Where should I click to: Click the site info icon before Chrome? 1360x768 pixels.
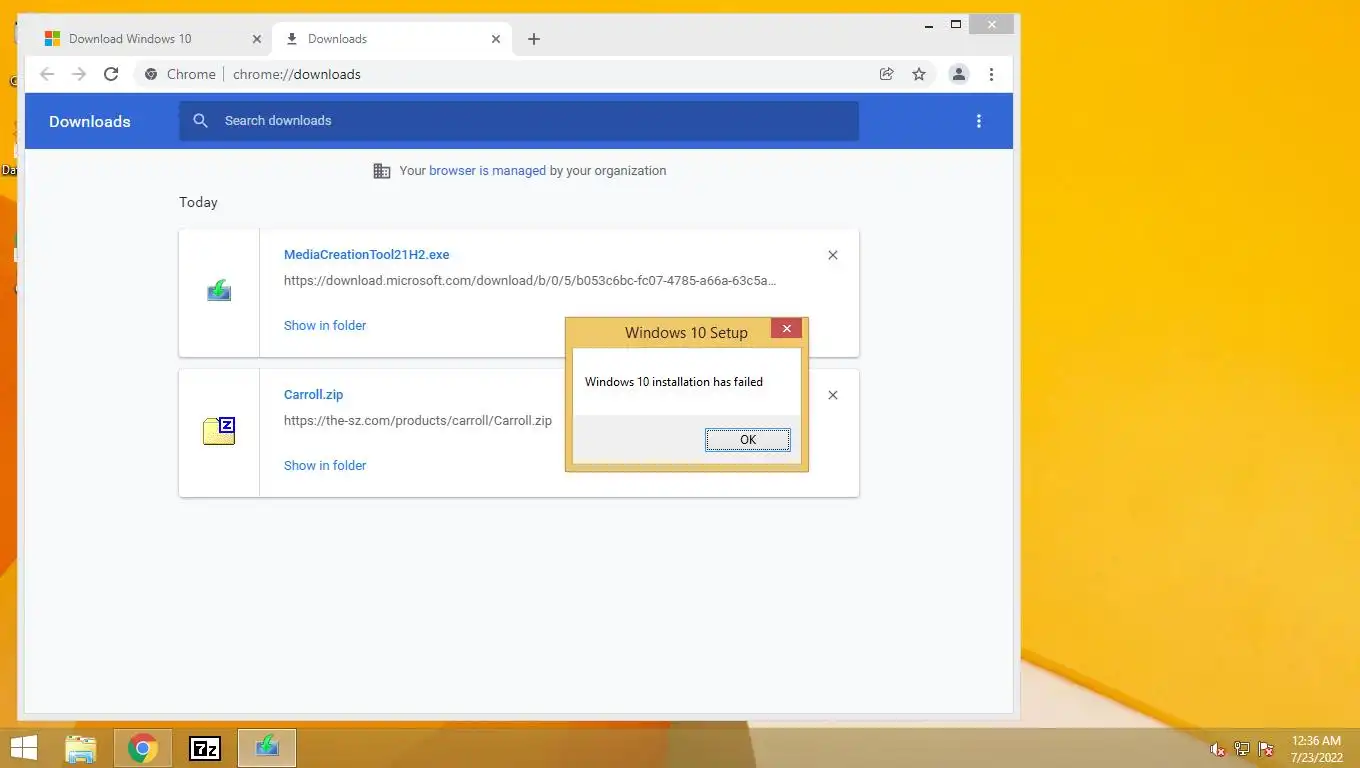[x=151, y=74]
